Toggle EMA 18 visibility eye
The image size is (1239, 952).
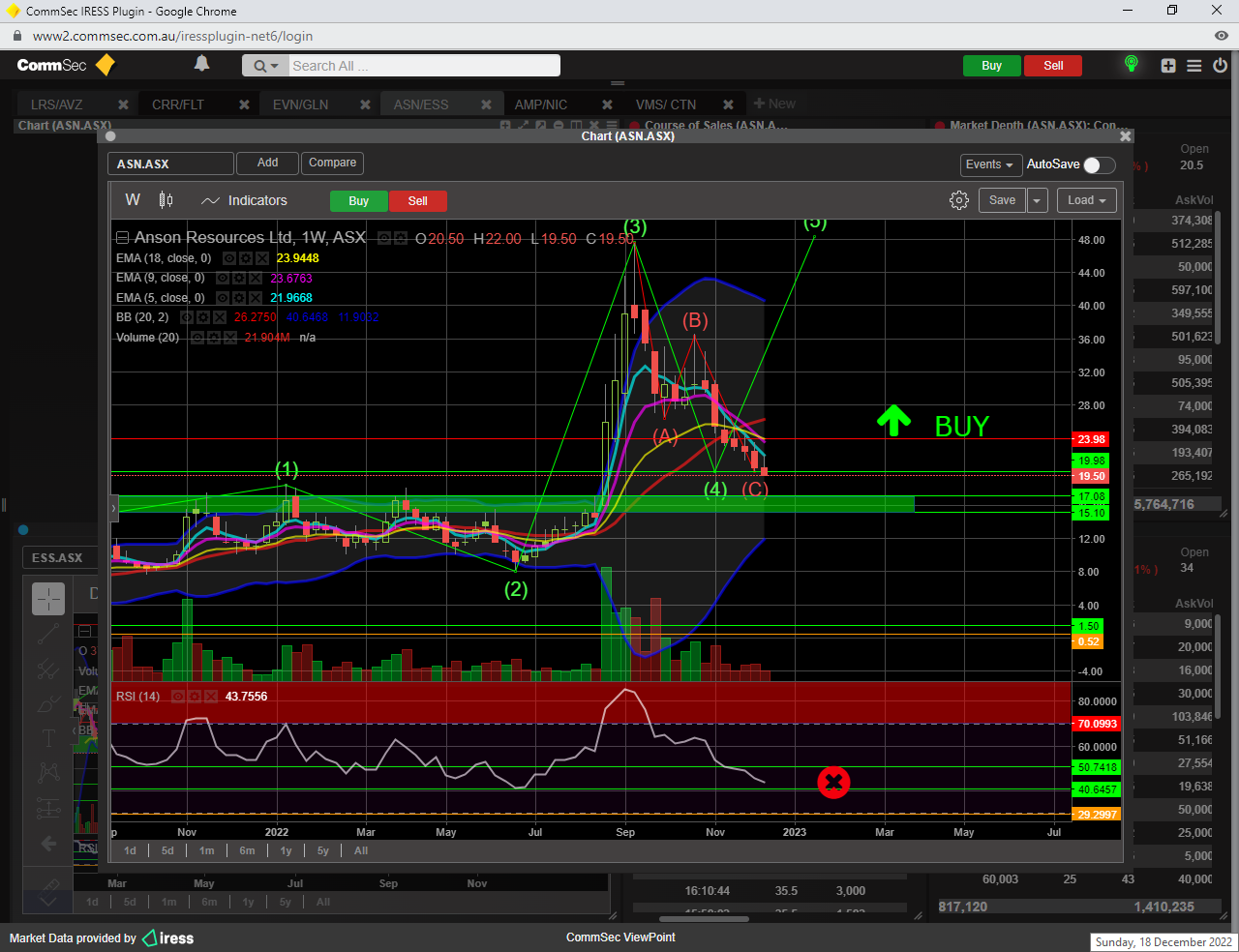(229, 258)
